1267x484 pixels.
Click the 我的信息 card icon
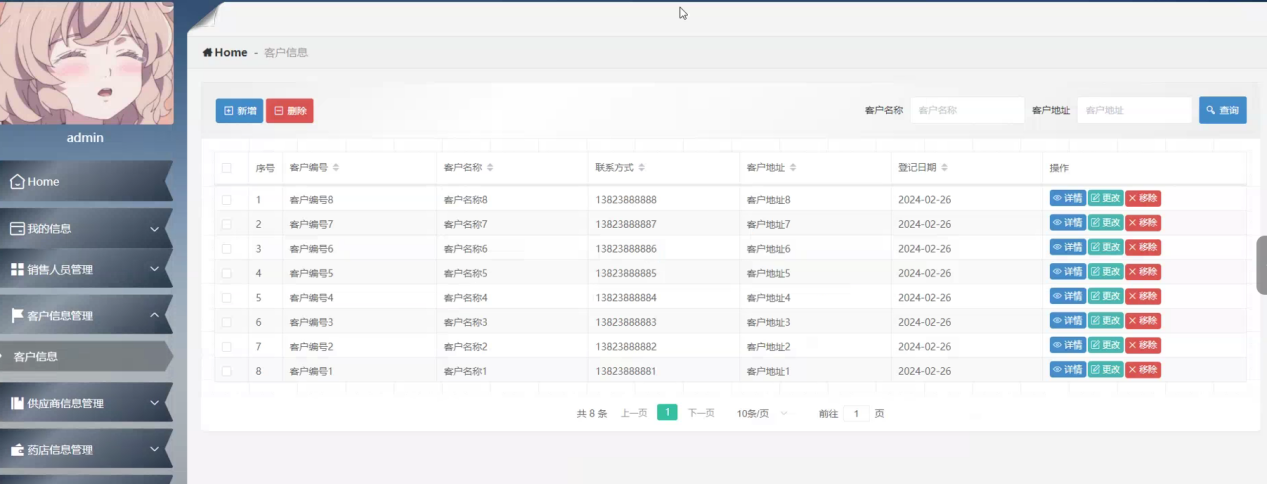pyautogui.click(x=17, y=229)
